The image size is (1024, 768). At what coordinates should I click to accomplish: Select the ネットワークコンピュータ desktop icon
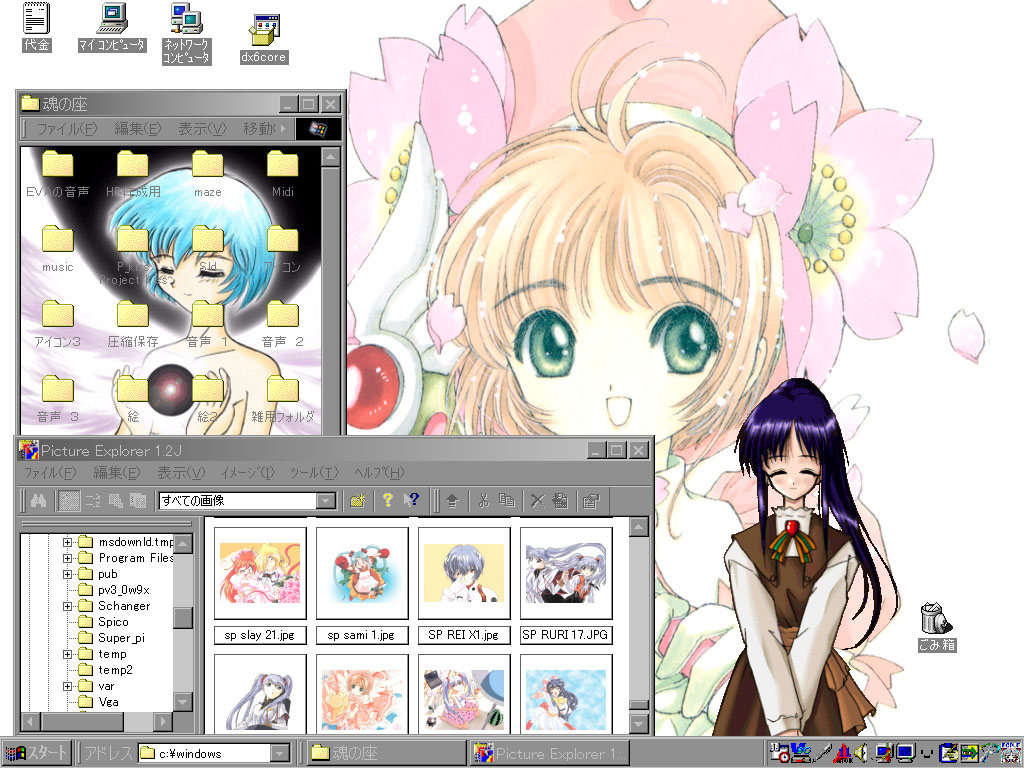pos(187,33)
